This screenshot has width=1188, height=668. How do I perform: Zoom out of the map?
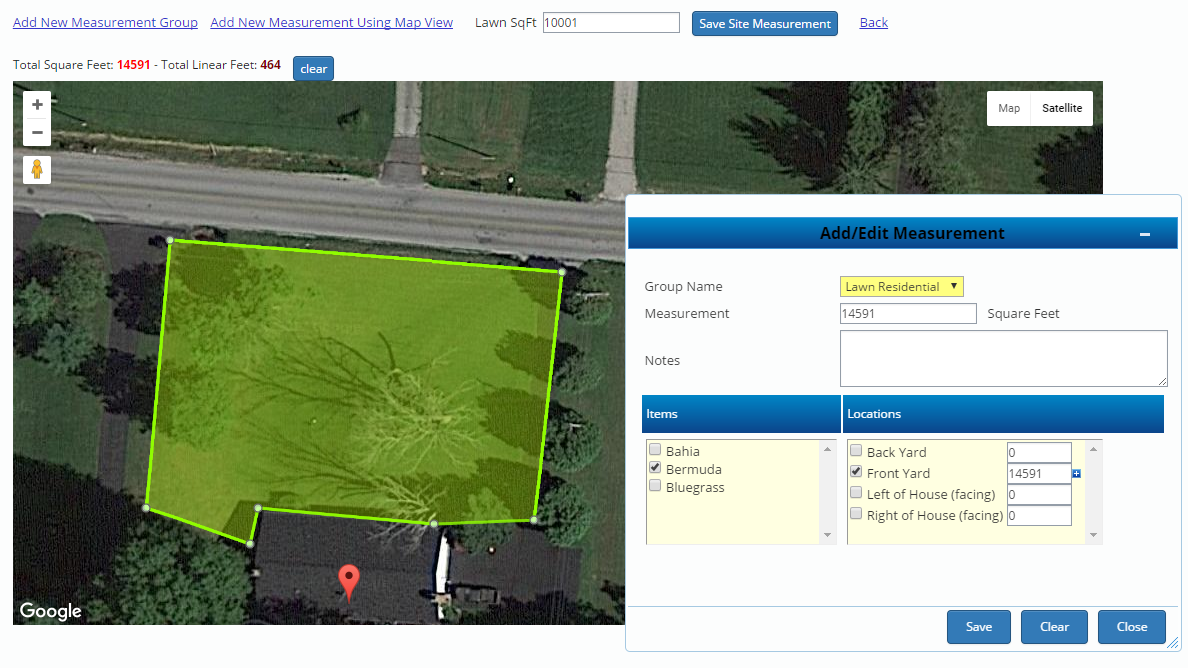pos(37,133)
